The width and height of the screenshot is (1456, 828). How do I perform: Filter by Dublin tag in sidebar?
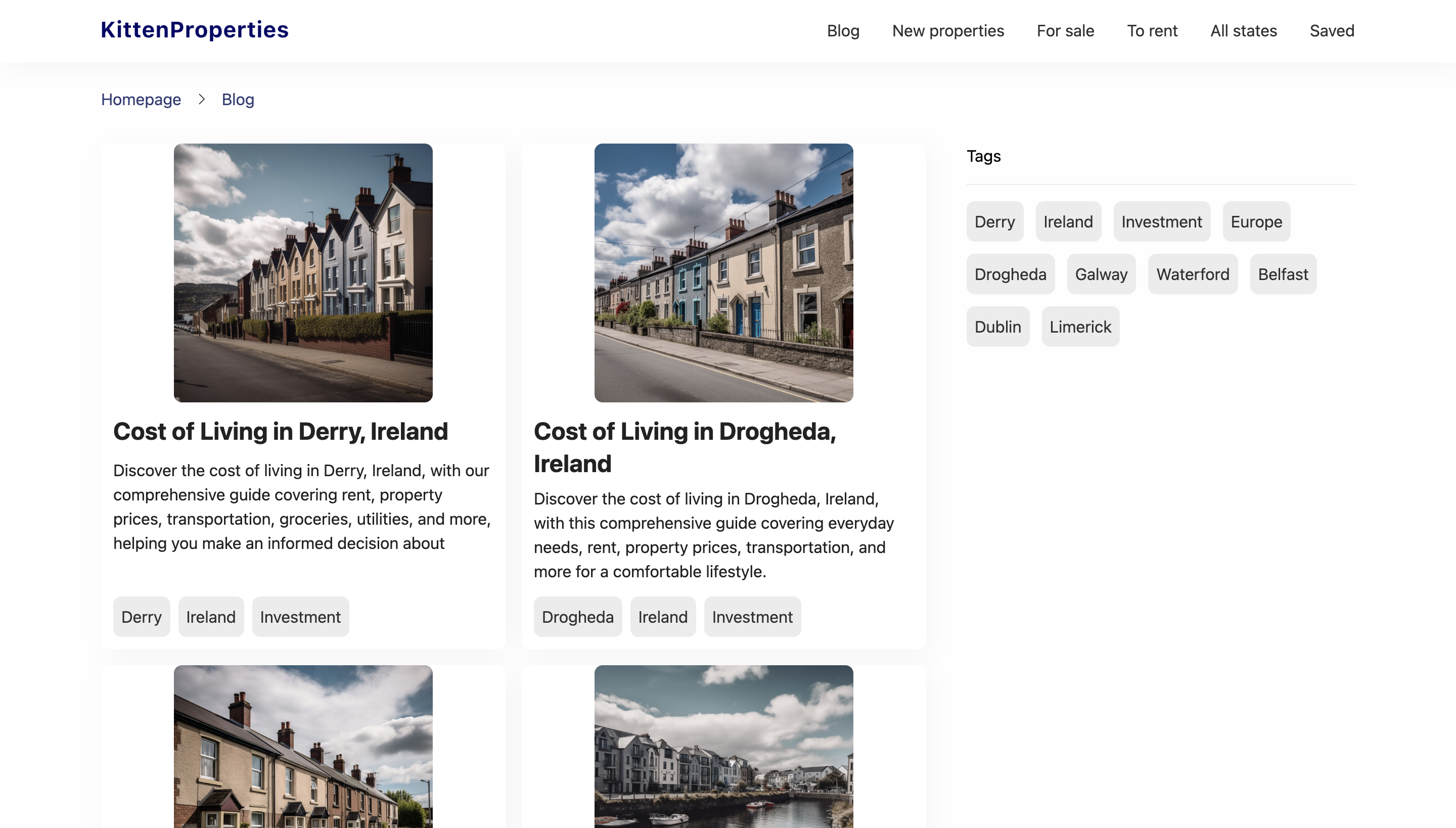tap(997, 327)
